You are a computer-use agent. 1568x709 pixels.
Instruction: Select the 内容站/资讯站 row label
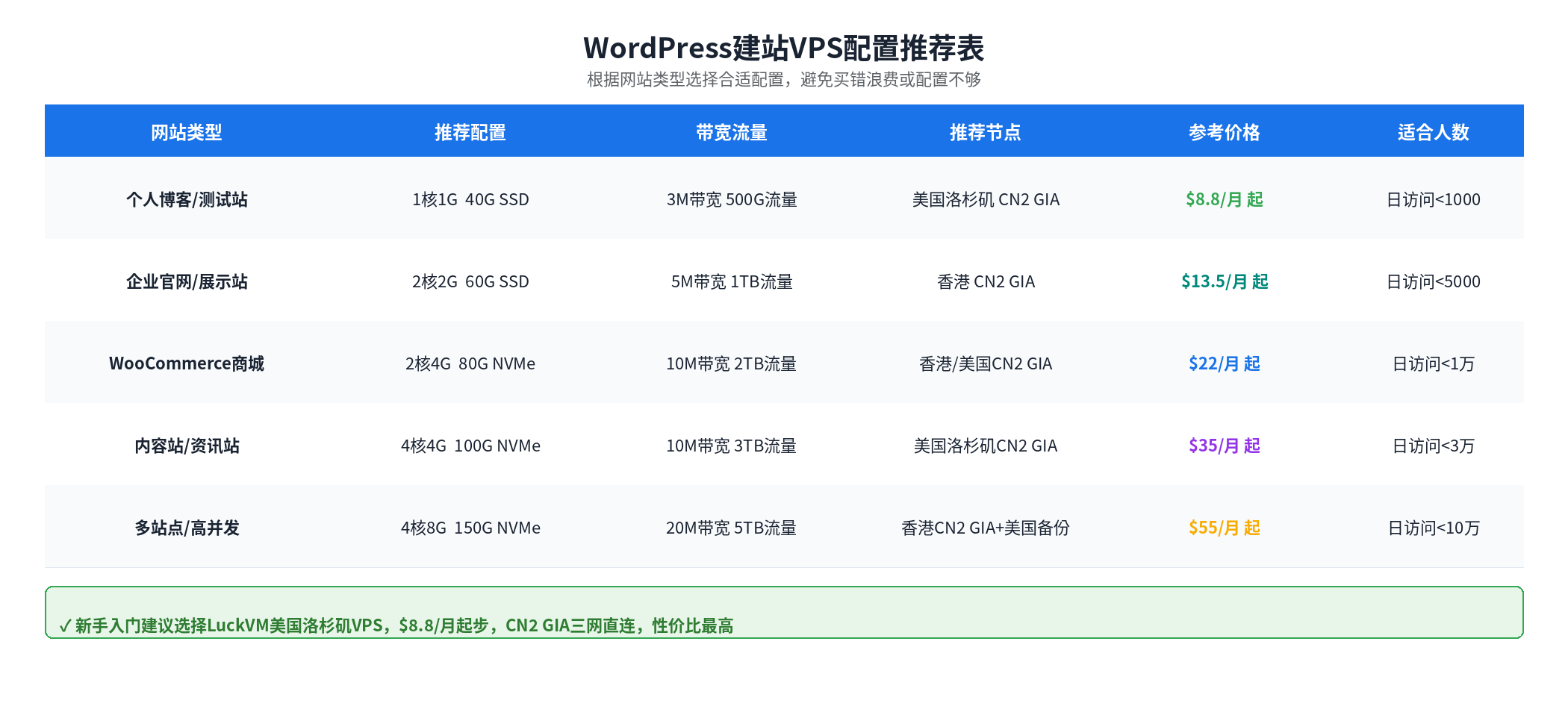coord(187,446)
